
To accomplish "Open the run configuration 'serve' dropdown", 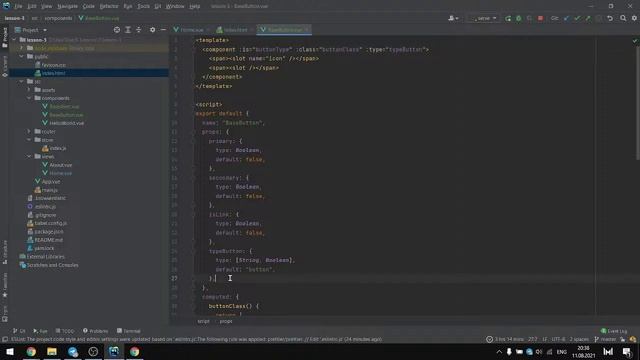I will point(484,18).
